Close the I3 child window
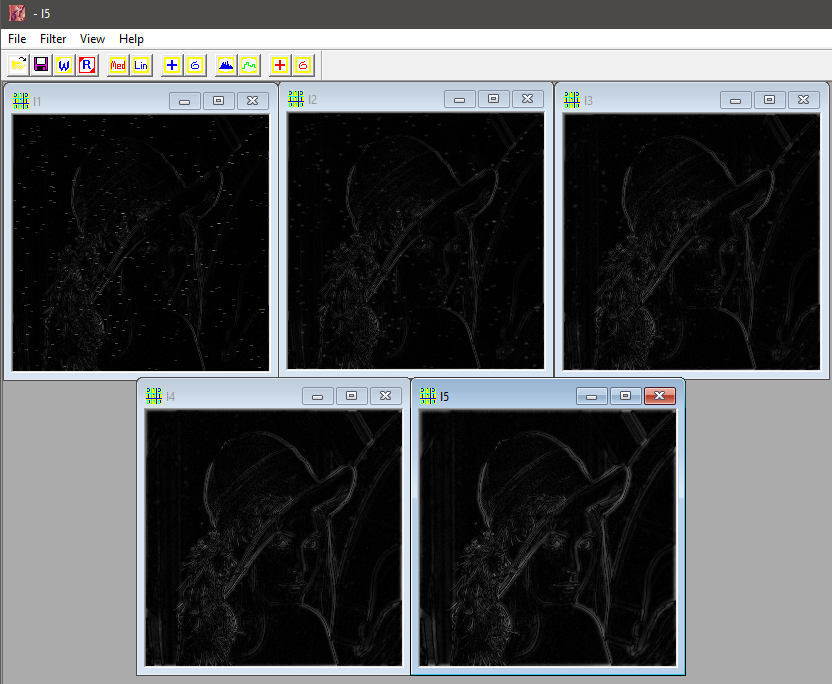Image resolution: width=832 pixels, height=684 pixels. 803,100
